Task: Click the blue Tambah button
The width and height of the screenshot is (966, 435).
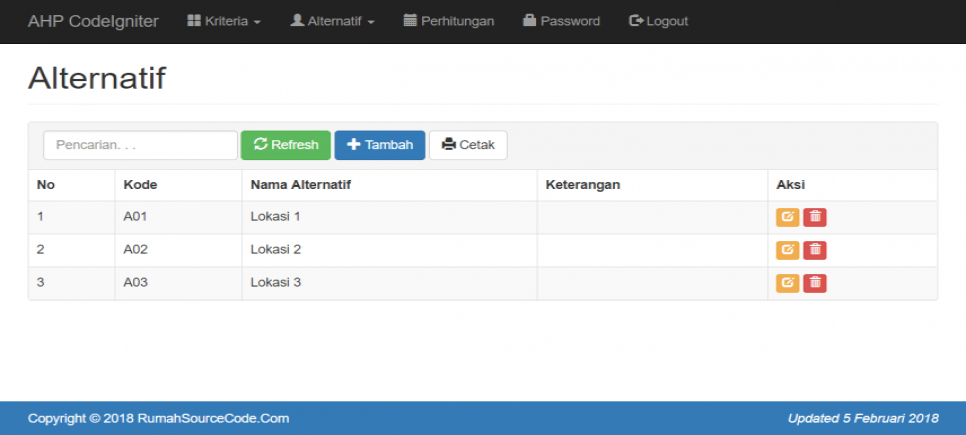Action: coord(380,145)
